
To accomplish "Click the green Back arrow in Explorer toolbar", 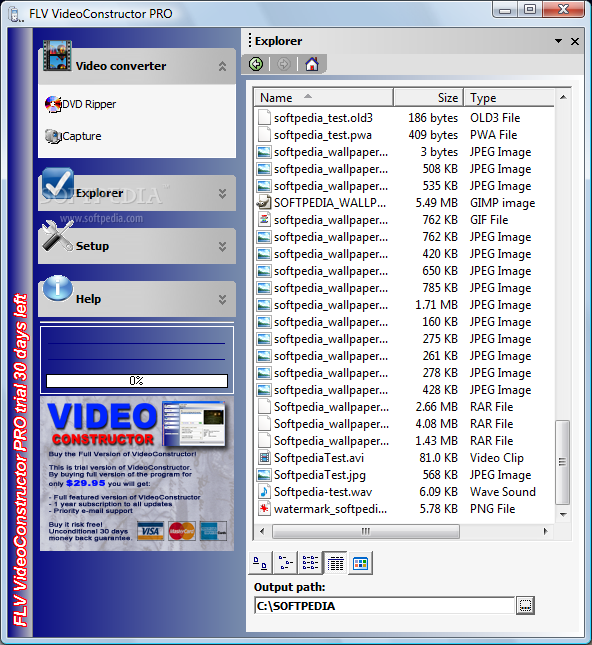I will pyautogui.click(x=256, y=64).
